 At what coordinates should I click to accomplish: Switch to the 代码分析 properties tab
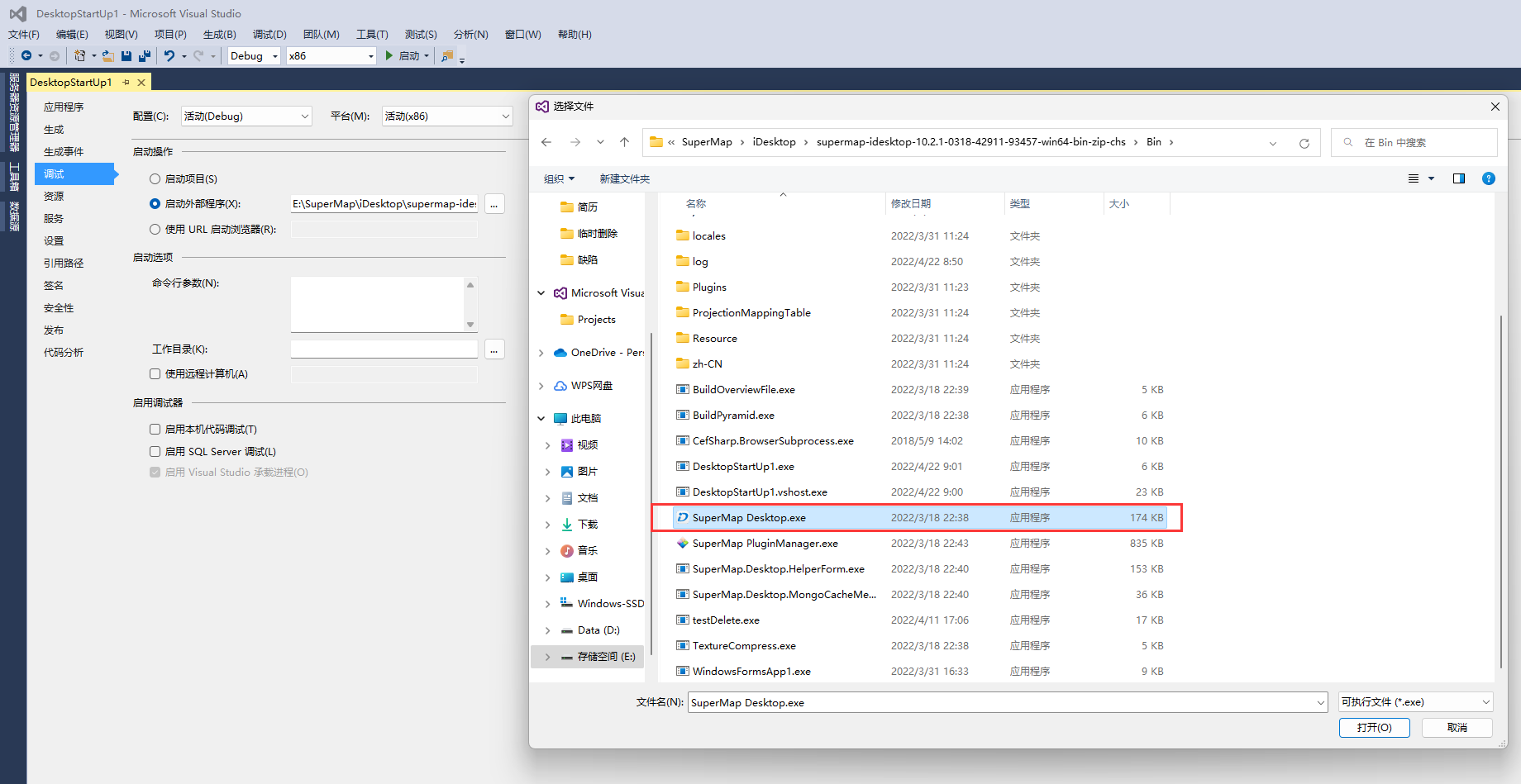pos(64,353)
